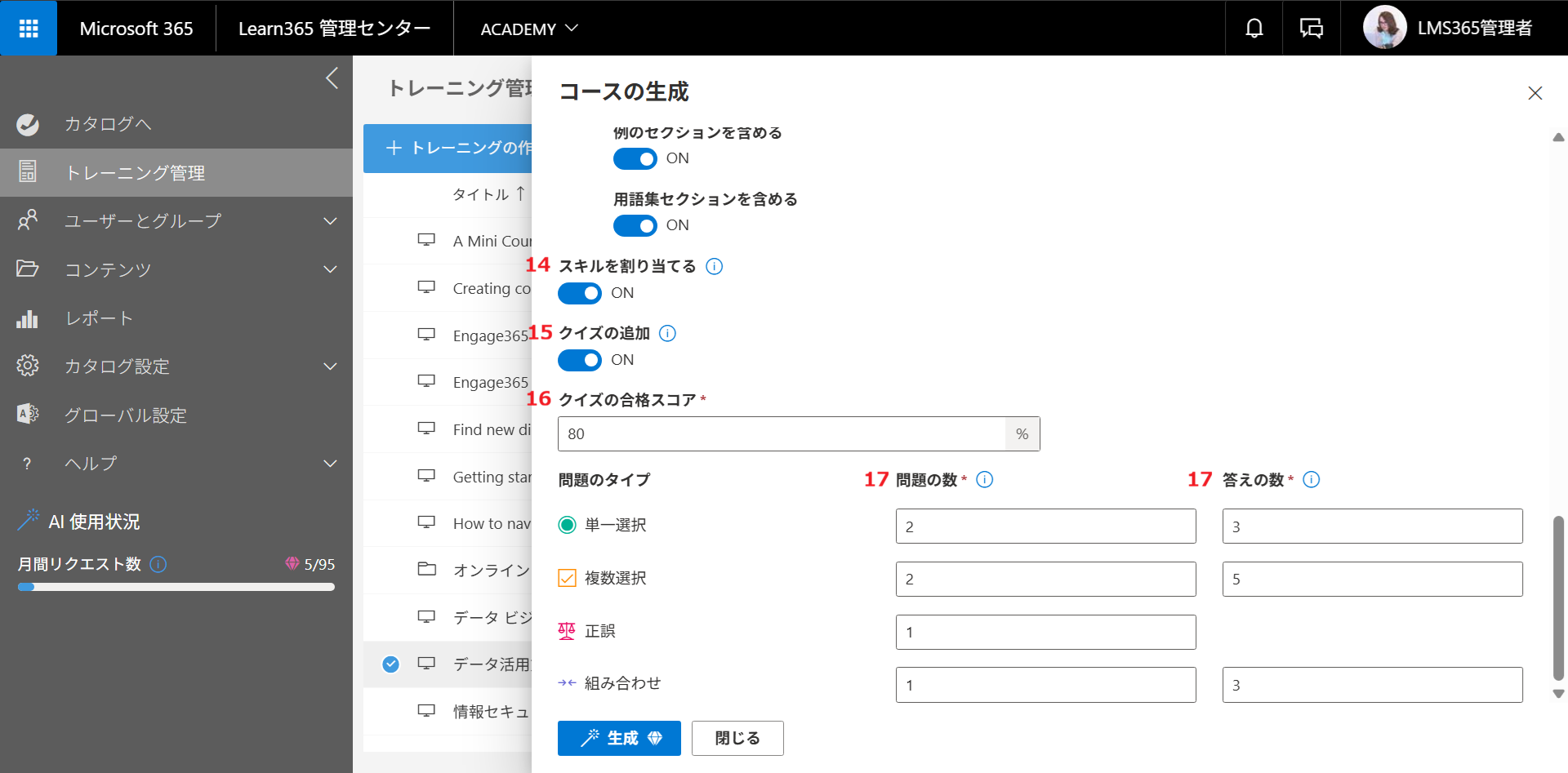The width and height of the screenshot is (1568, 773).
Task: Click the LMS365管理者 profile avatar
Action: [1384, 28]
